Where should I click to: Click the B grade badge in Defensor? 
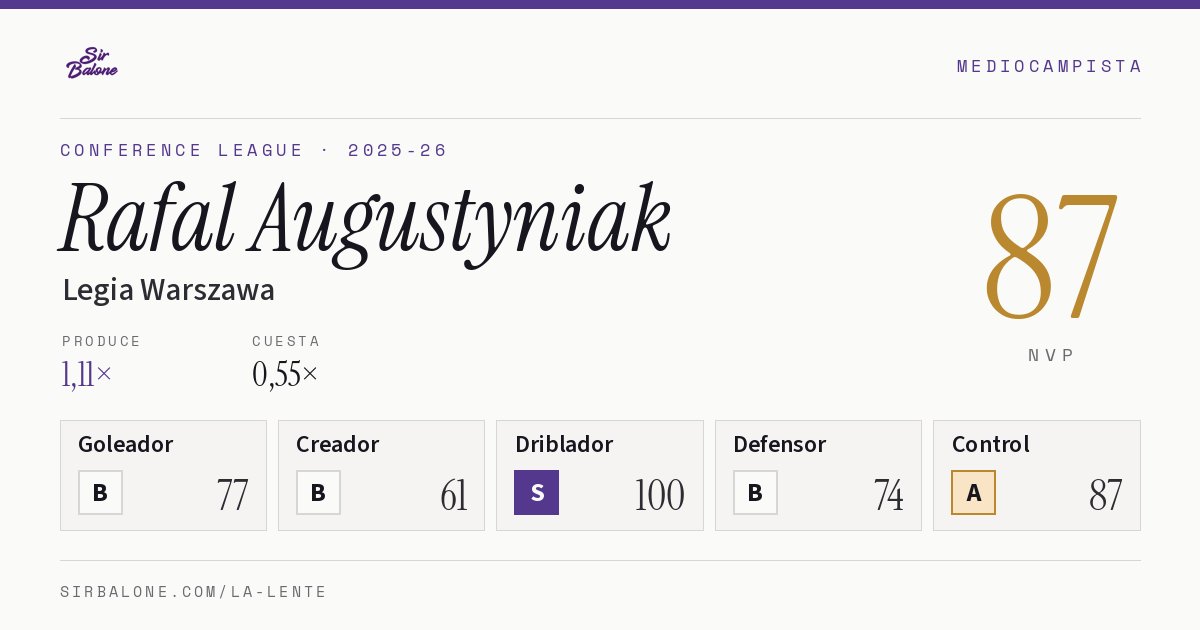point(755,493)
